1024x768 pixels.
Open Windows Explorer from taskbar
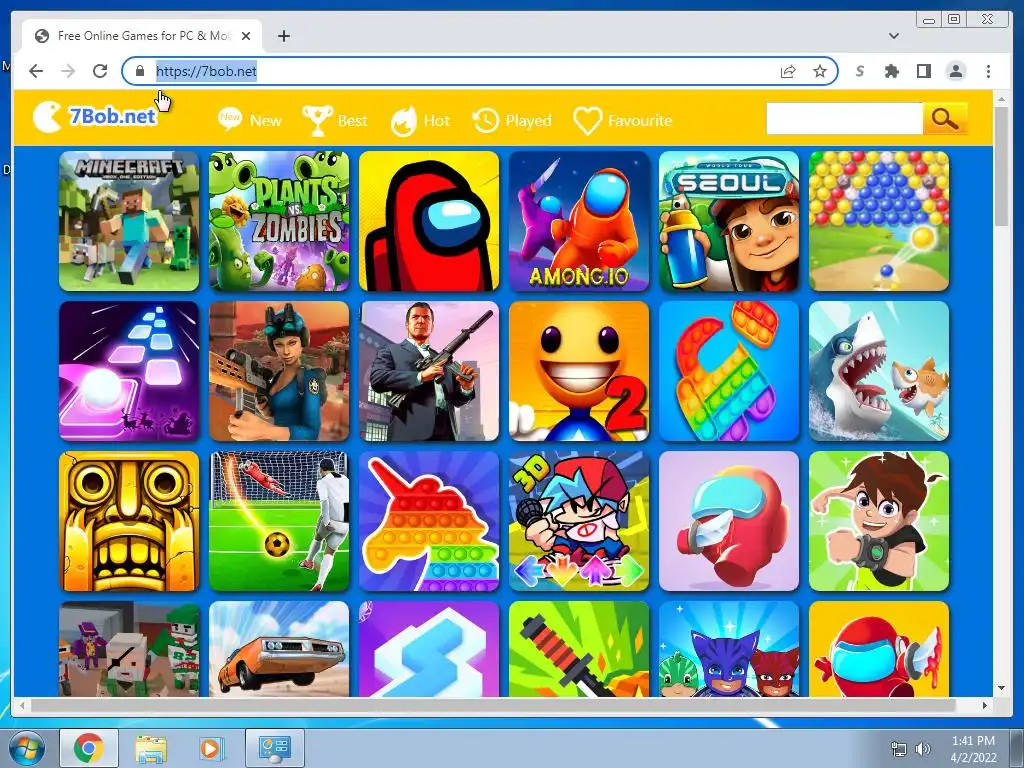(x=150, y=748)
